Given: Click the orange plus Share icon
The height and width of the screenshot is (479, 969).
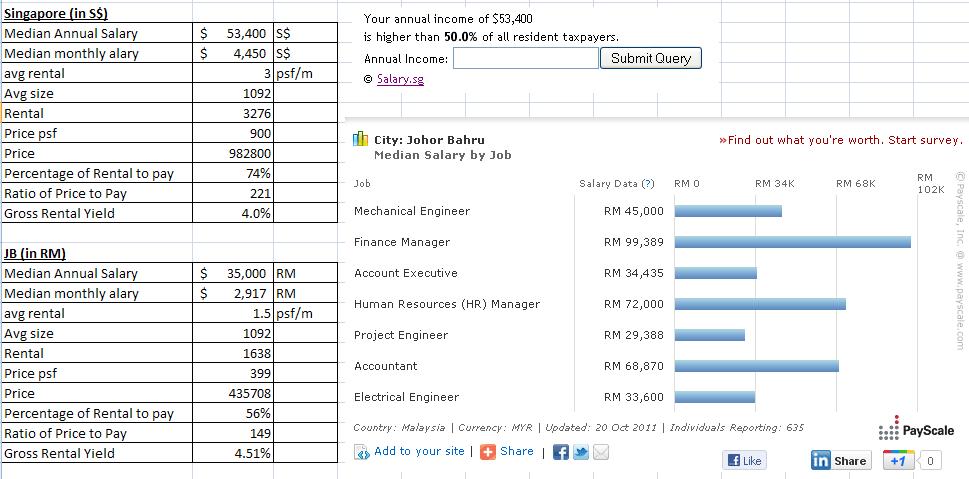Looking at the screenshot, I should (x=488, y=452).
